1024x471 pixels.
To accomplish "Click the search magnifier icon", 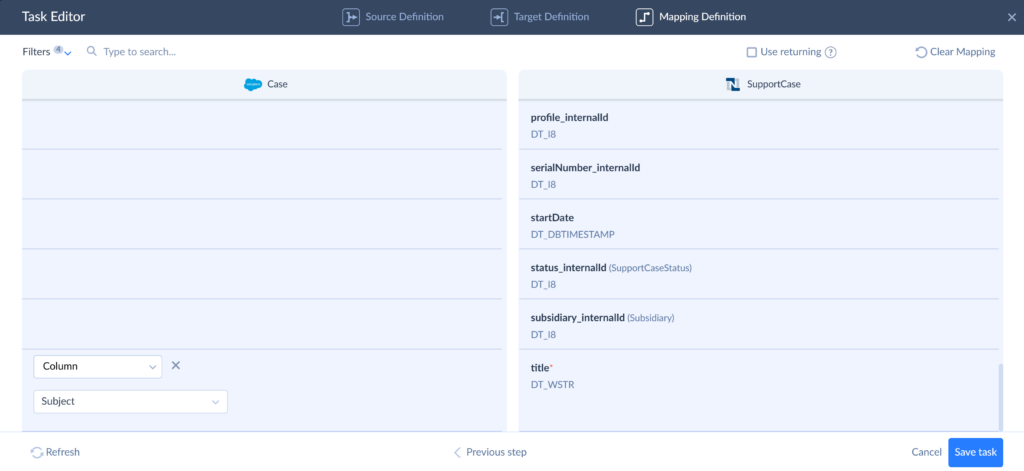I will (x=92, y=51).
